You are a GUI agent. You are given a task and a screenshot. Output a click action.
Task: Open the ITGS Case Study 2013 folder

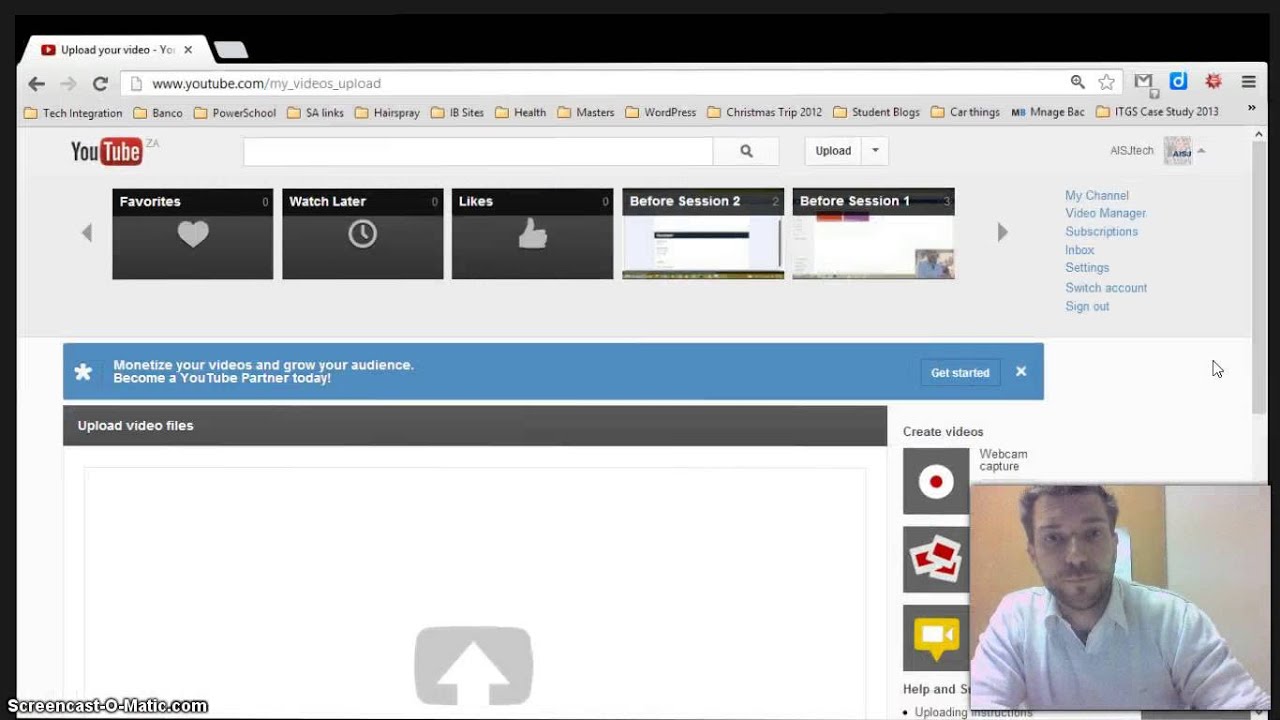tap(1157, 113)
